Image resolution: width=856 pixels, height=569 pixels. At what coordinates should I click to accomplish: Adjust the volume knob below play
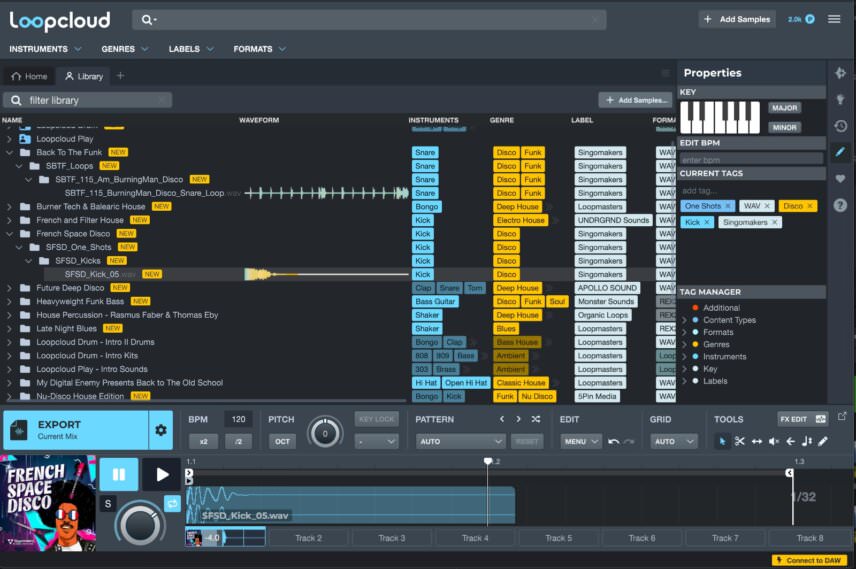tap(140, 524)
